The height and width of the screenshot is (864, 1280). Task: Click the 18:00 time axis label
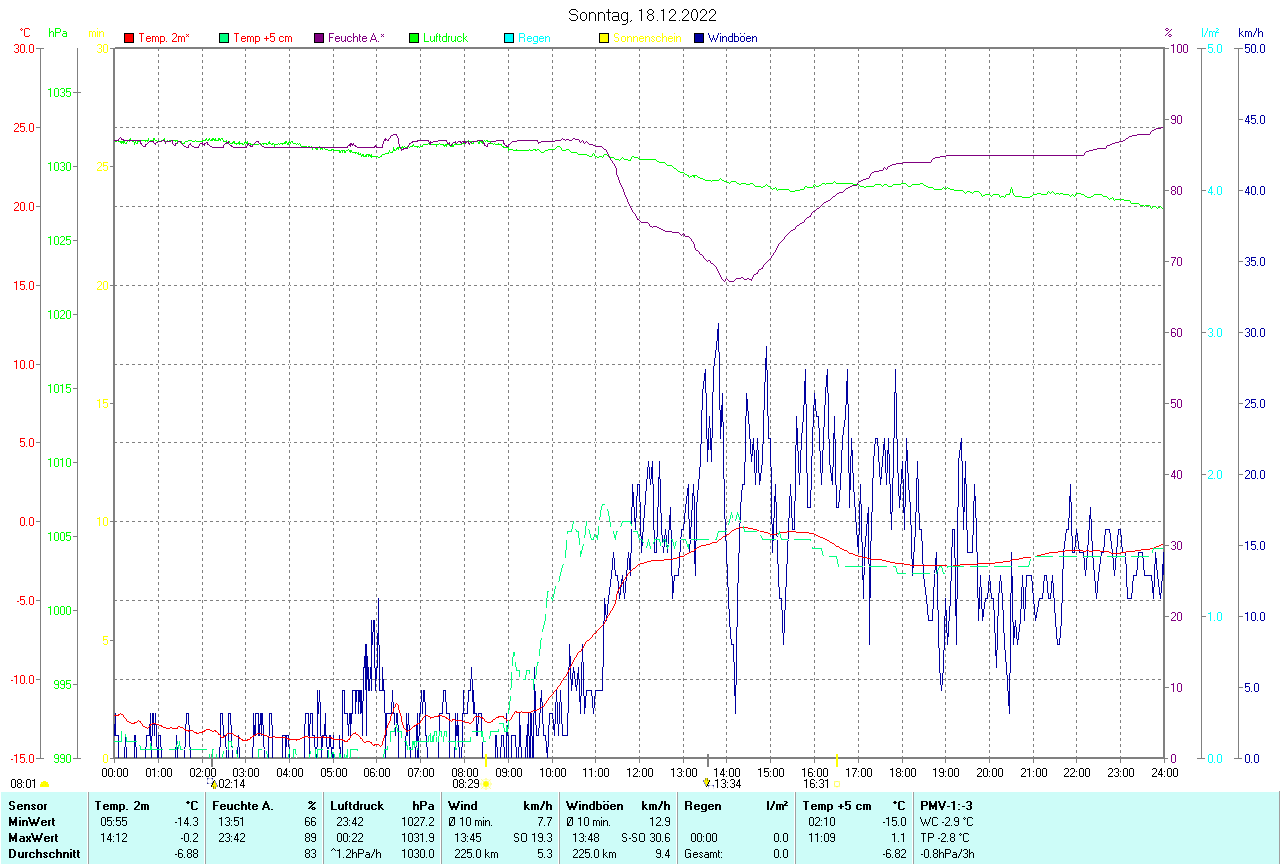(902, 772)
